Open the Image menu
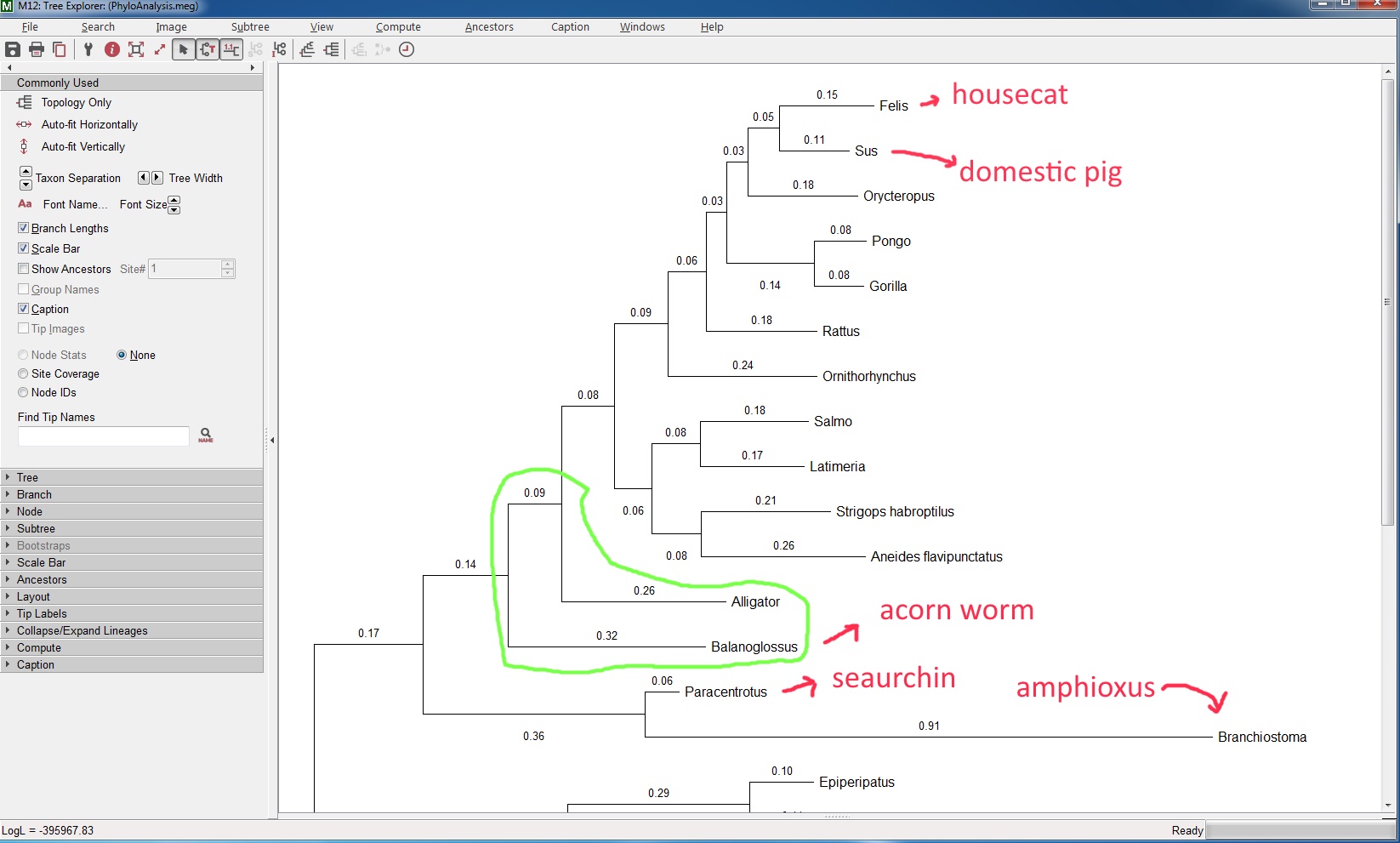This screenshot has width=1400, height=843. (x=171, y=27)
